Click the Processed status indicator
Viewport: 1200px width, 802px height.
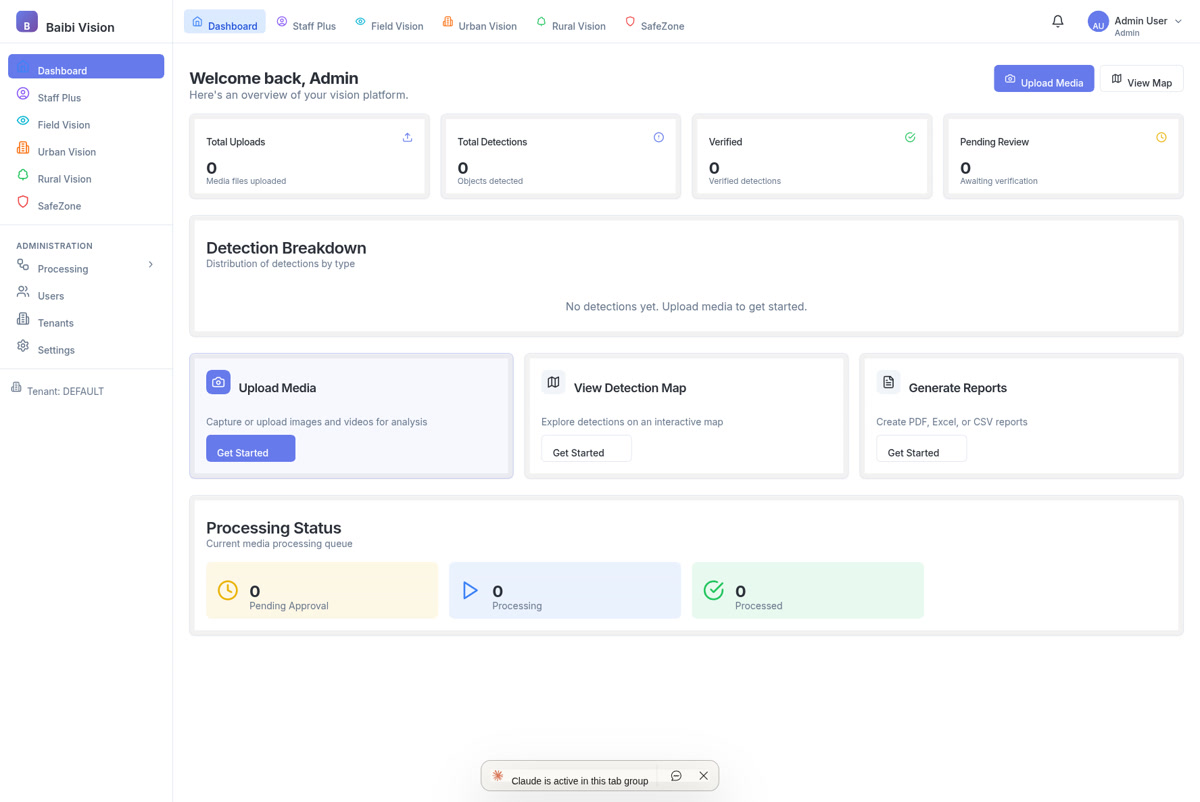(x=807, y=590)
